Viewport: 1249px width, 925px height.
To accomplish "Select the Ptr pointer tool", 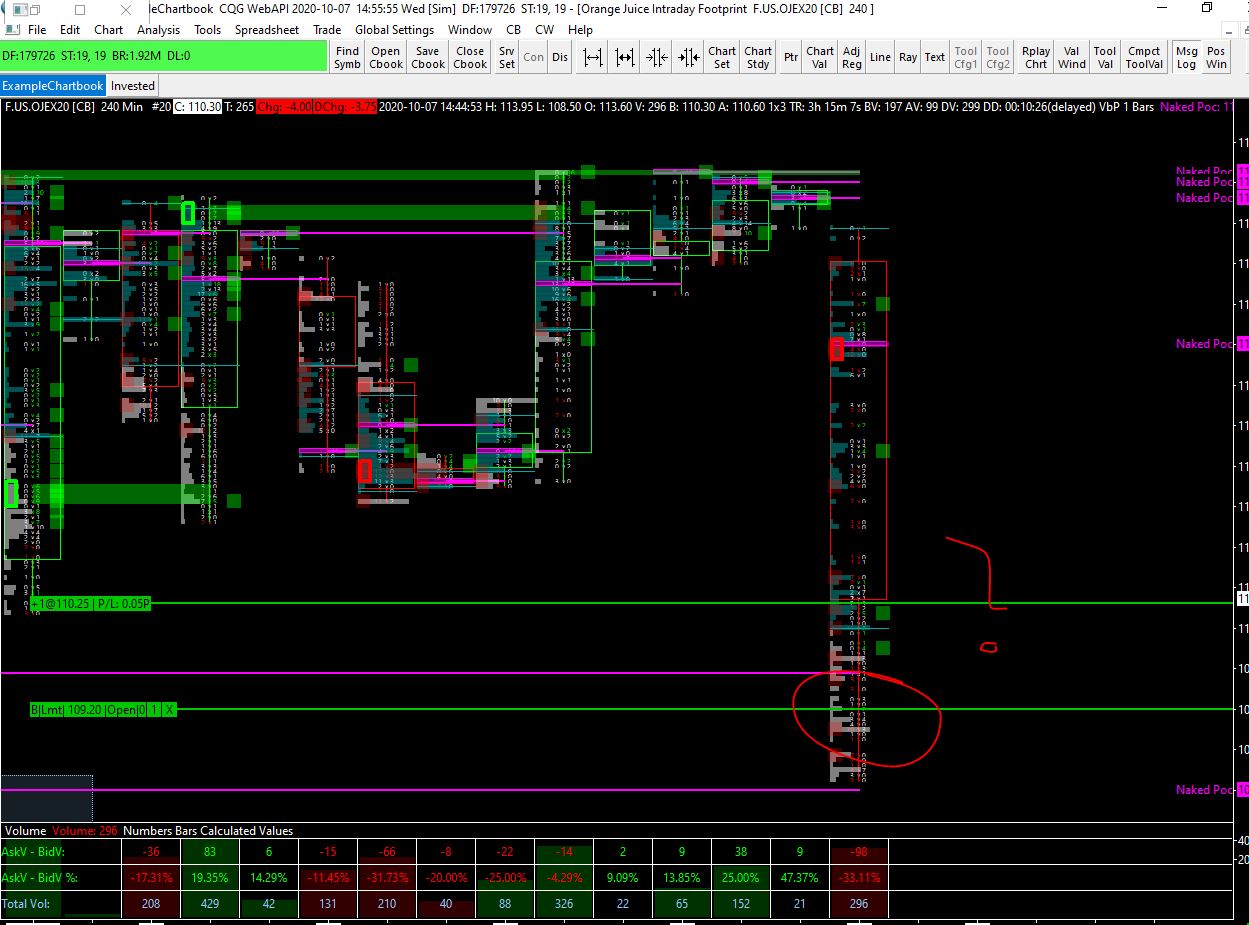I will (x=791, y=57).
